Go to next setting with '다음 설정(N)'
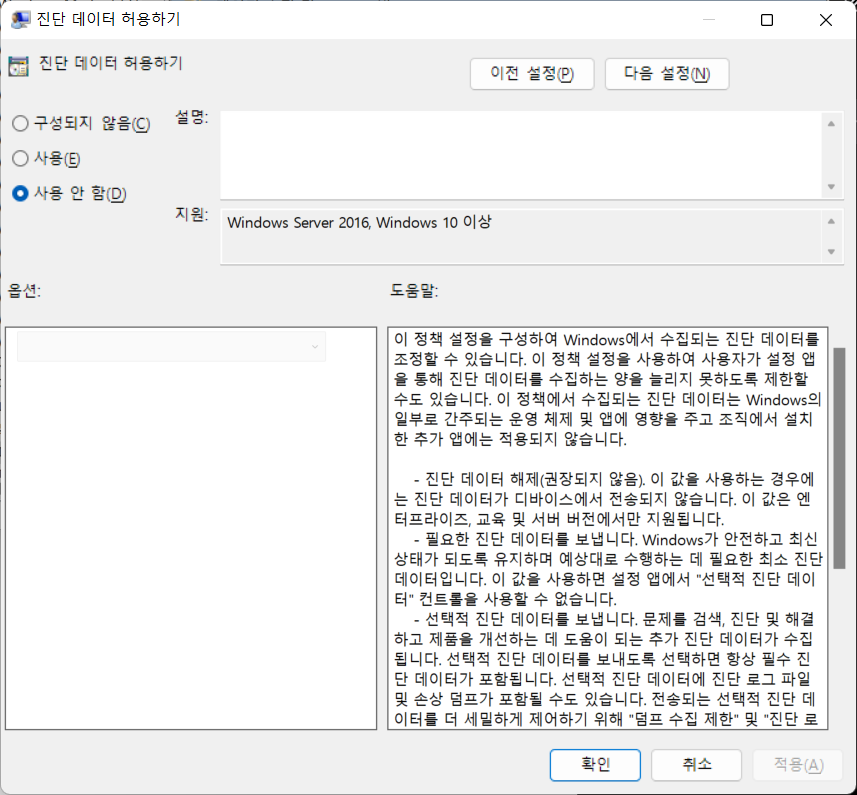857x795 pixels. click(x=667, y=74)
